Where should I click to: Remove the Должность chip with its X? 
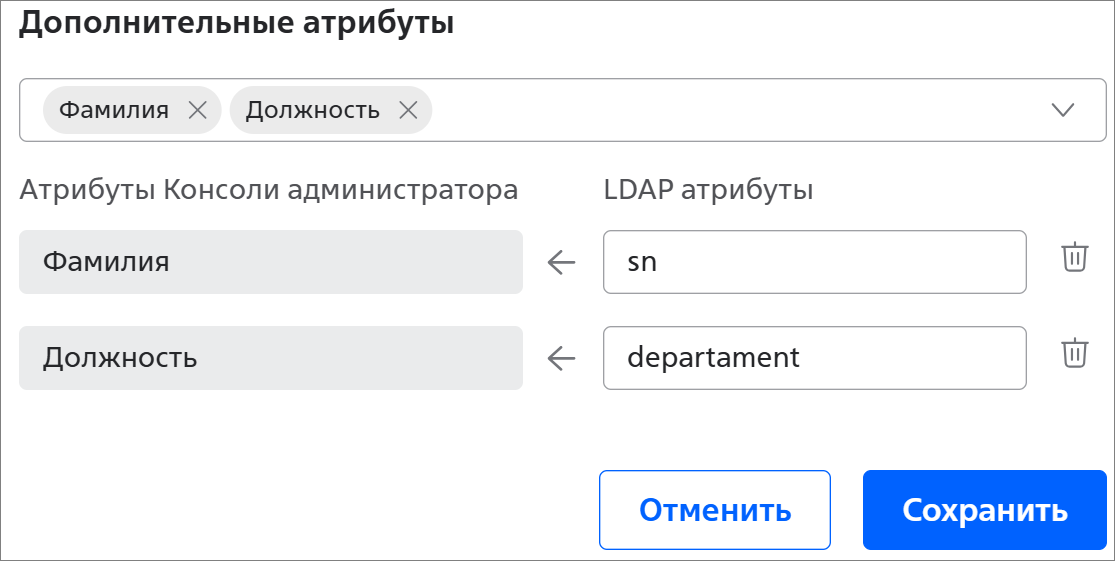[408, 110]
